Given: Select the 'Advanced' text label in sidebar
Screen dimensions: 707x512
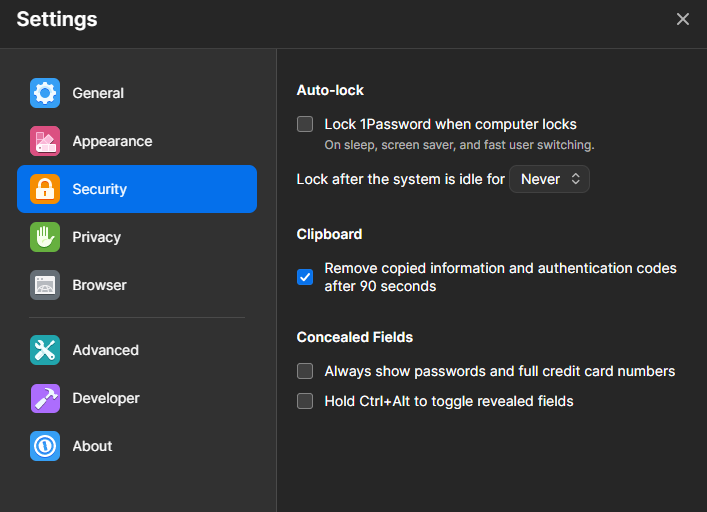Looking at the screenshot, I should tap(105, 350).
